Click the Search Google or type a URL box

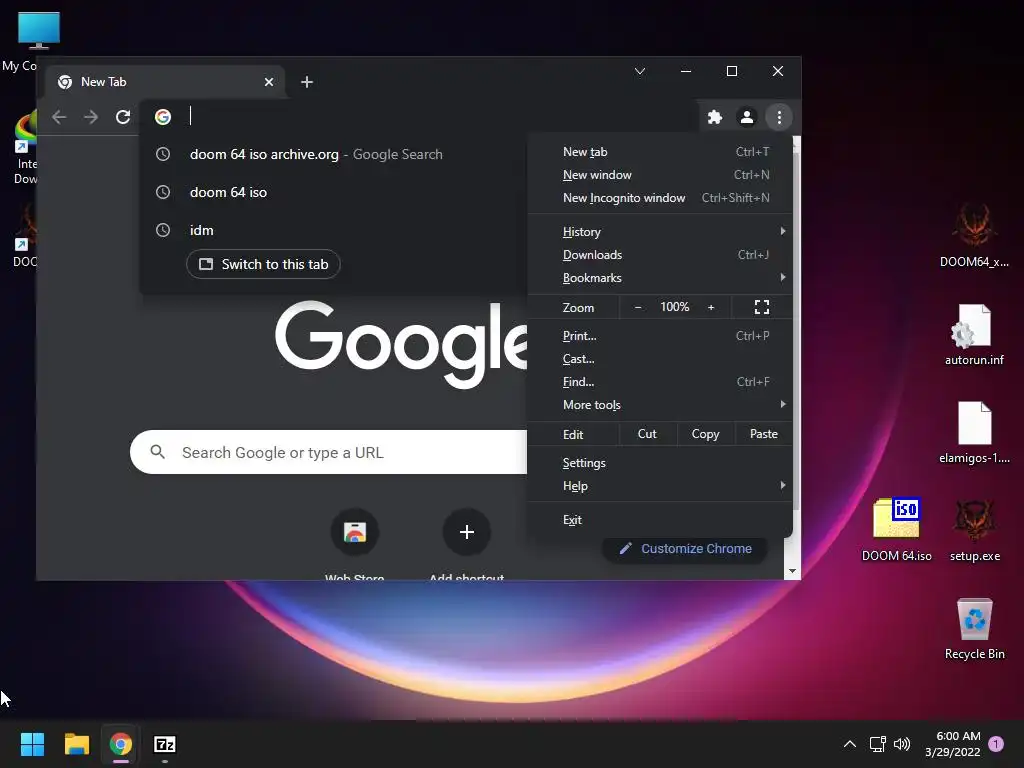pyautogui.click(x=328, y=452)
